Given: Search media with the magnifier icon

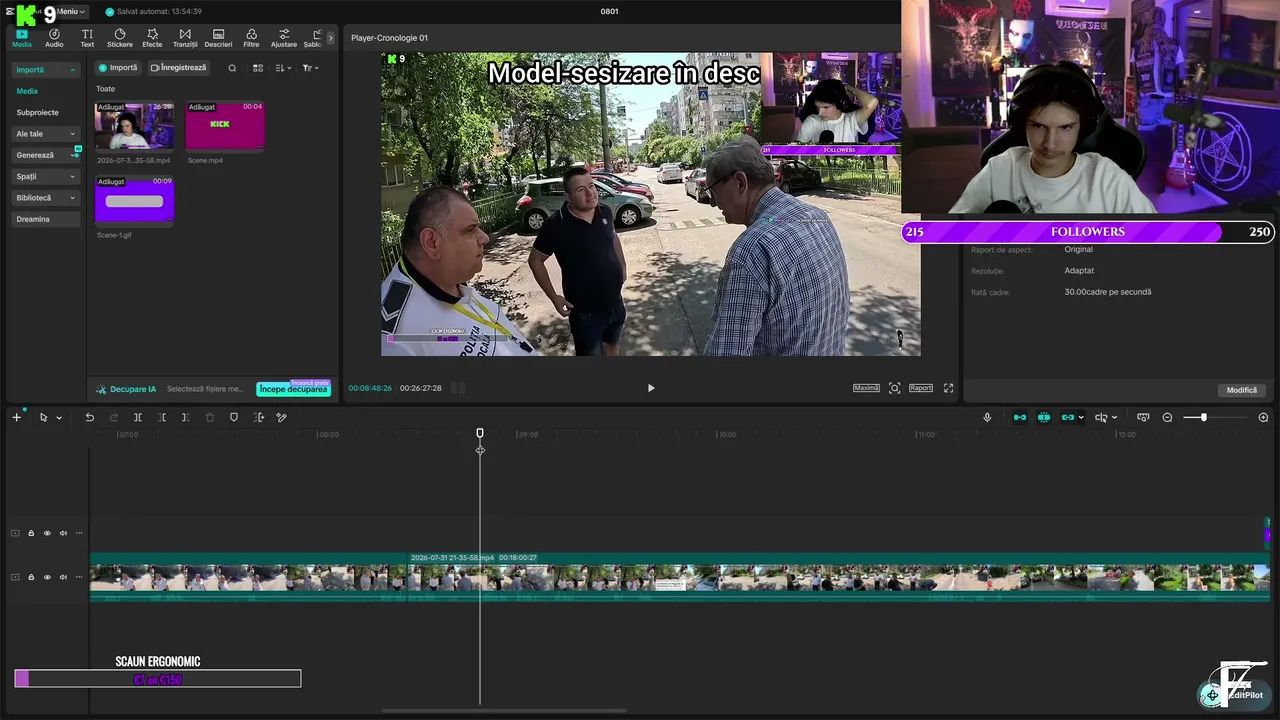Looking at the screenshot, I should pos(232,68).
